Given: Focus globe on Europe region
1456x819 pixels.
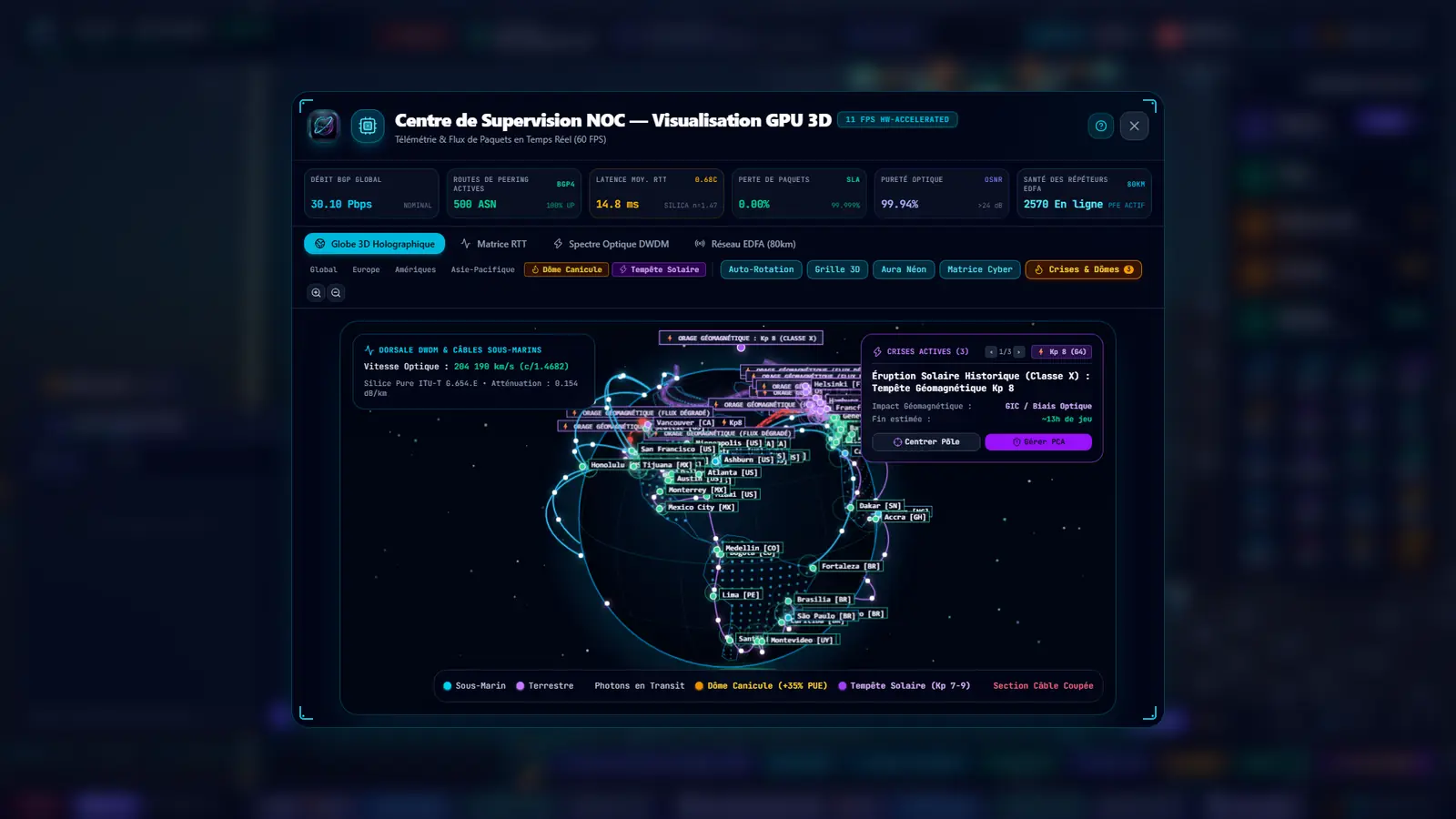Looking at the screenshot, I should point(366,269).
